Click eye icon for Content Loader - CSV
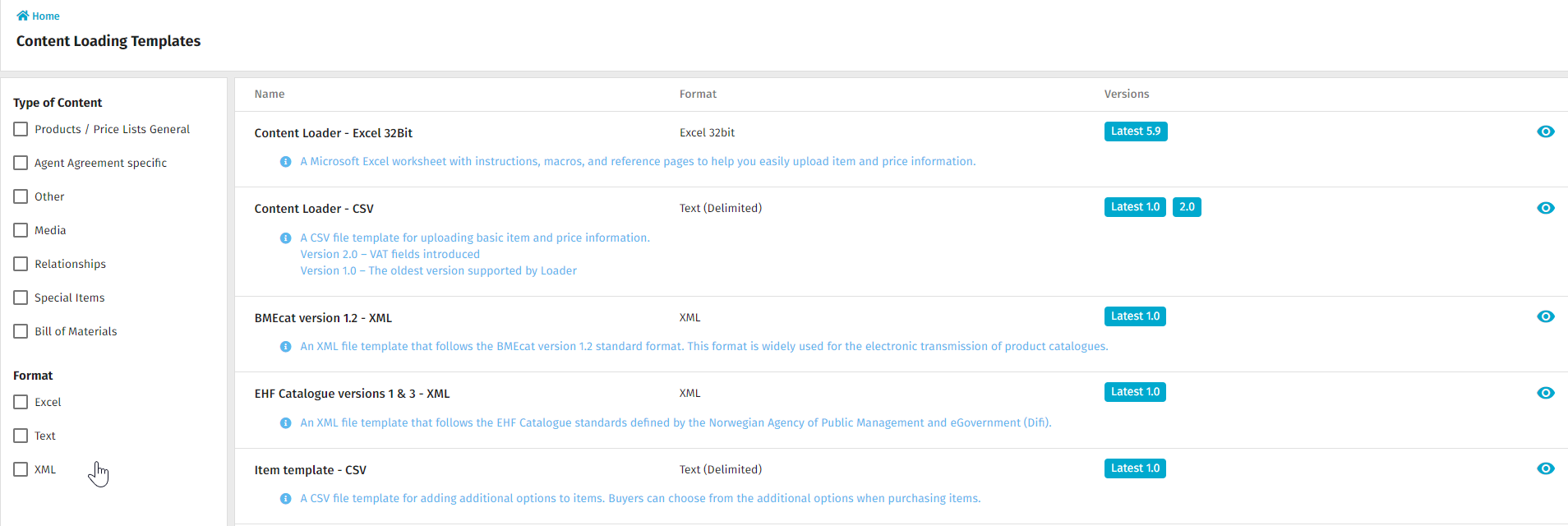Image resolution: width=1568 pixels, height=526 pixels. point(1545,208)
